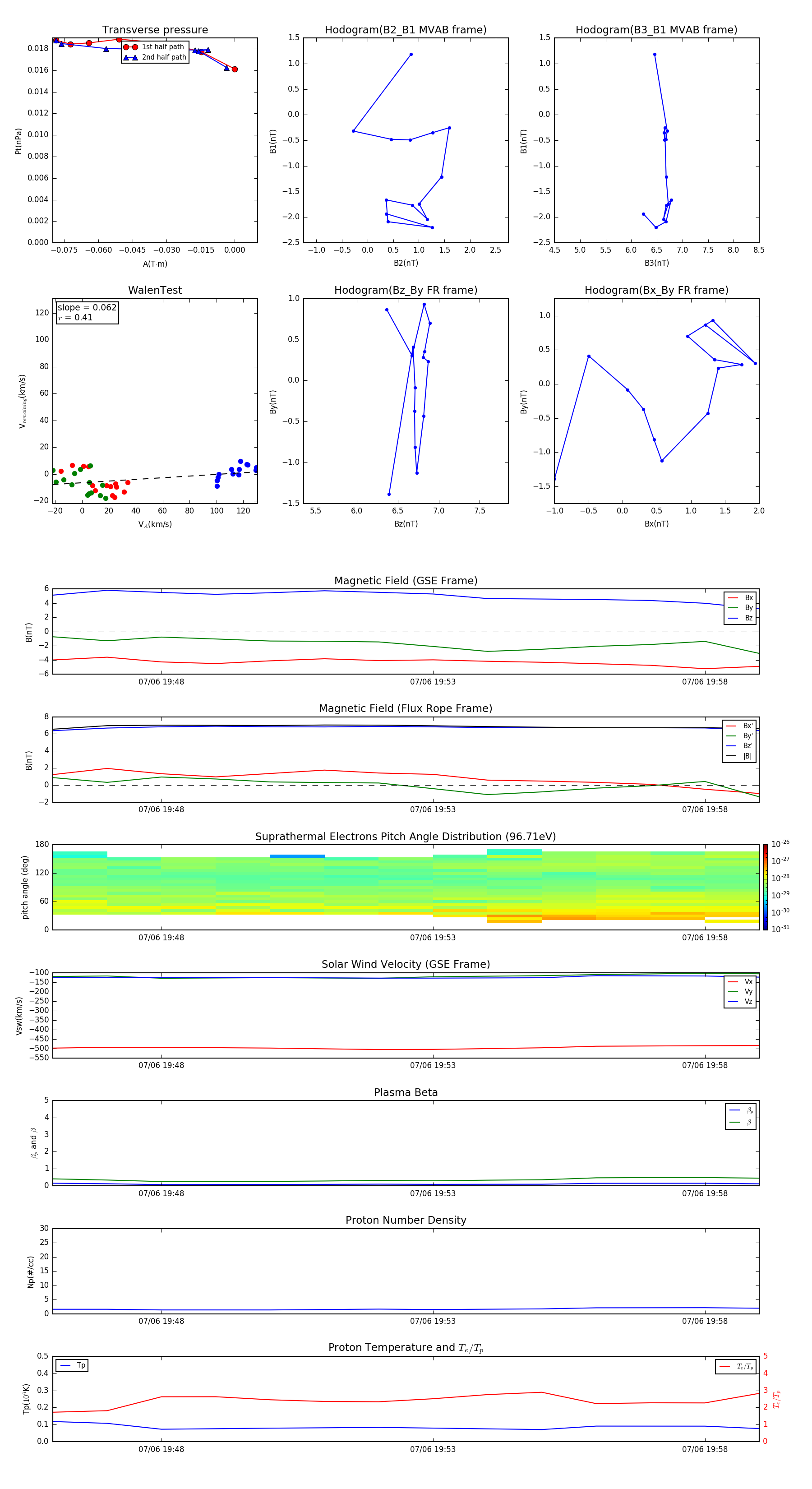This screenshot has width=812, height=1489.
Task: Click the "Proton Number Density" title
Action: [406, 1220]
